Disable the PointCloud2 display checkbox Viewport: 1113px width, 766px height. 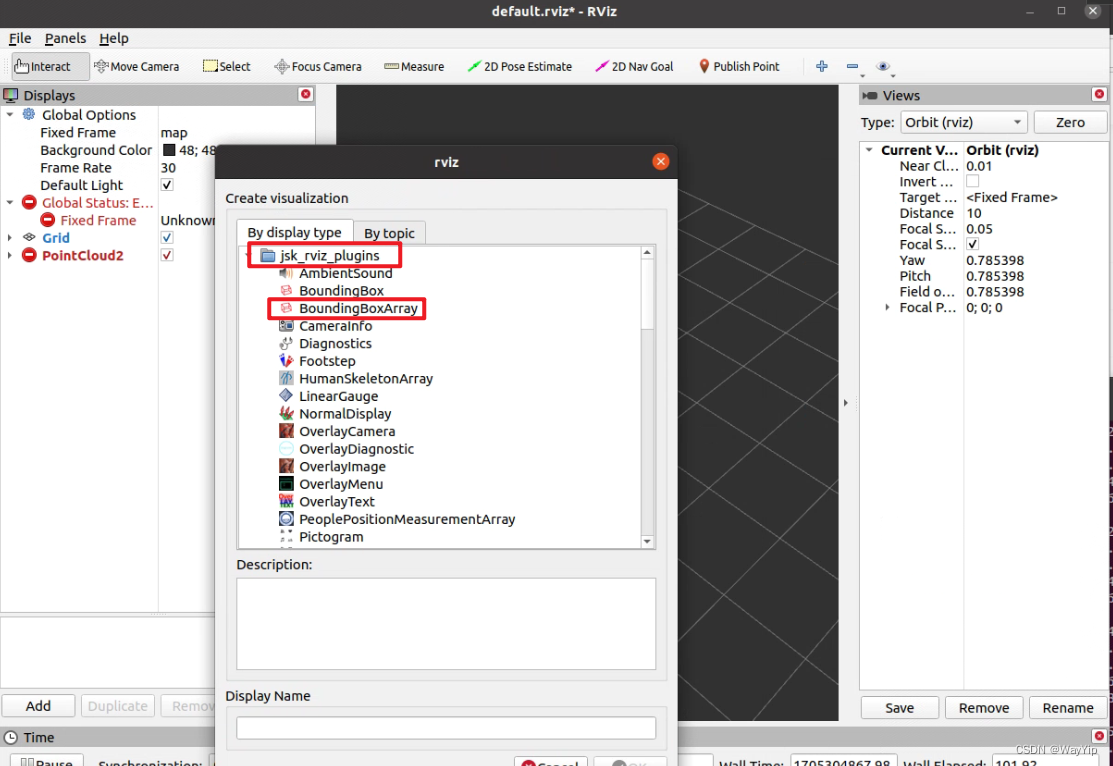165,255
